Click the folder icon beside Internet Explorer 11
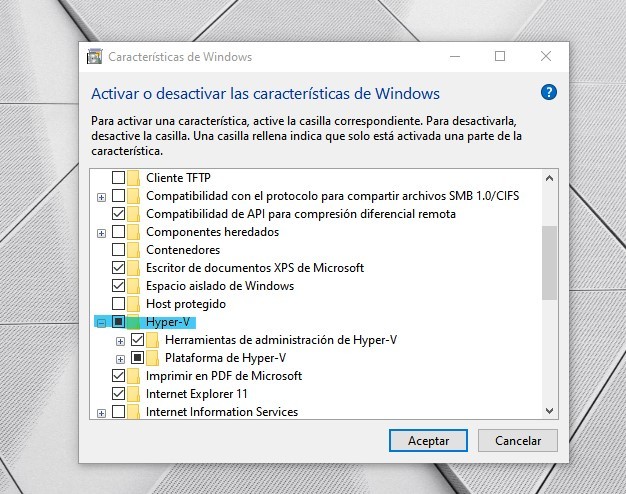The height and width of the screenshot is (494, 626). [x=134, y=394]
